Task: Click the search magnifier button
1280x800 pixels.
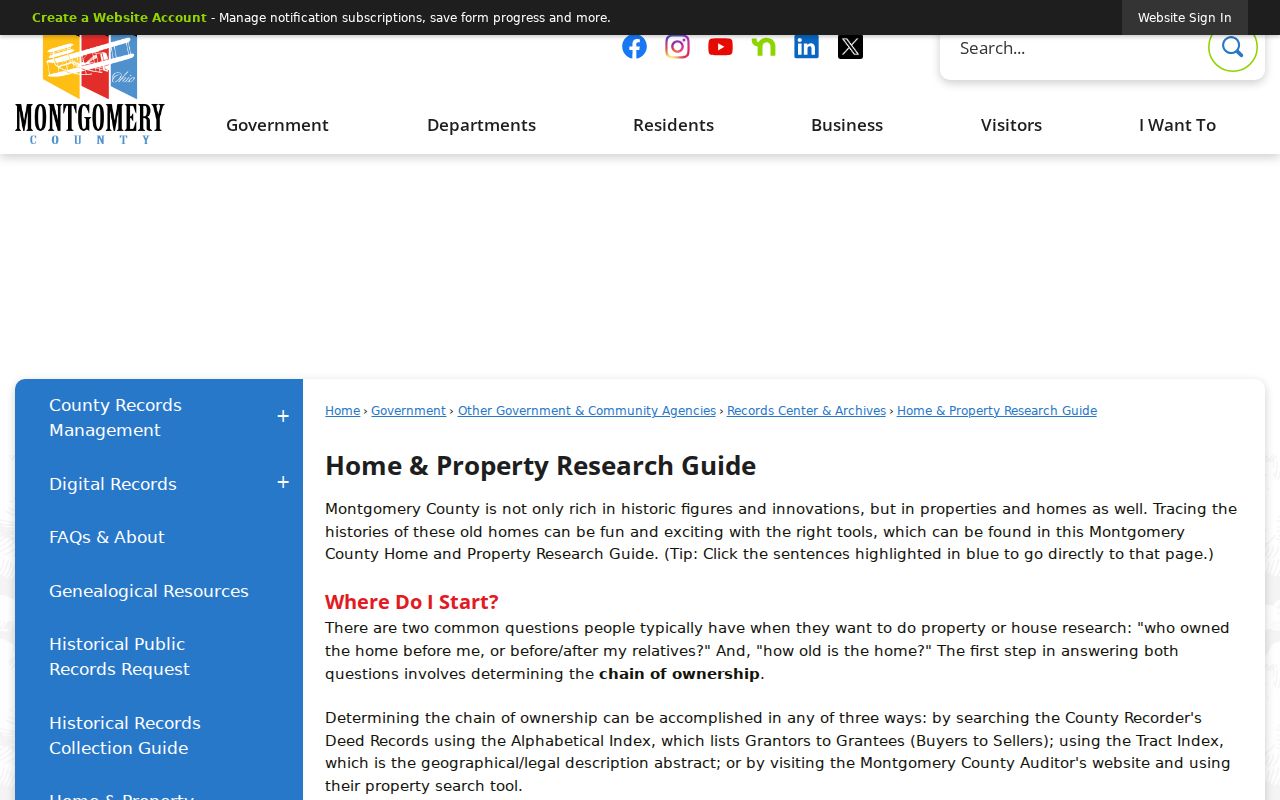Action: pos(1232,47)
